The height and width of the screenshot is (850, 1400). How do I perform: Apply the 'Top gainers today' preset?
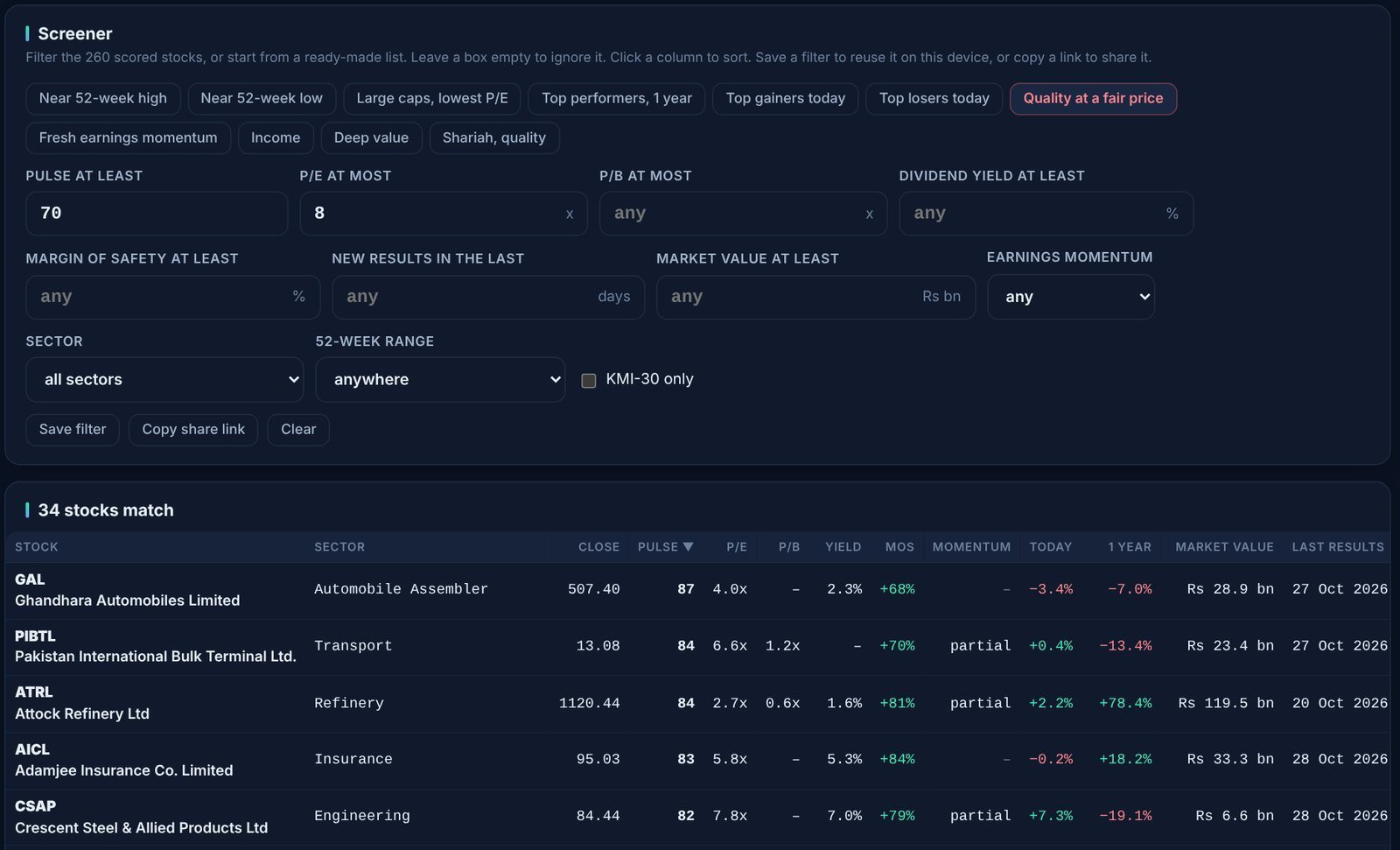point(786,98)
